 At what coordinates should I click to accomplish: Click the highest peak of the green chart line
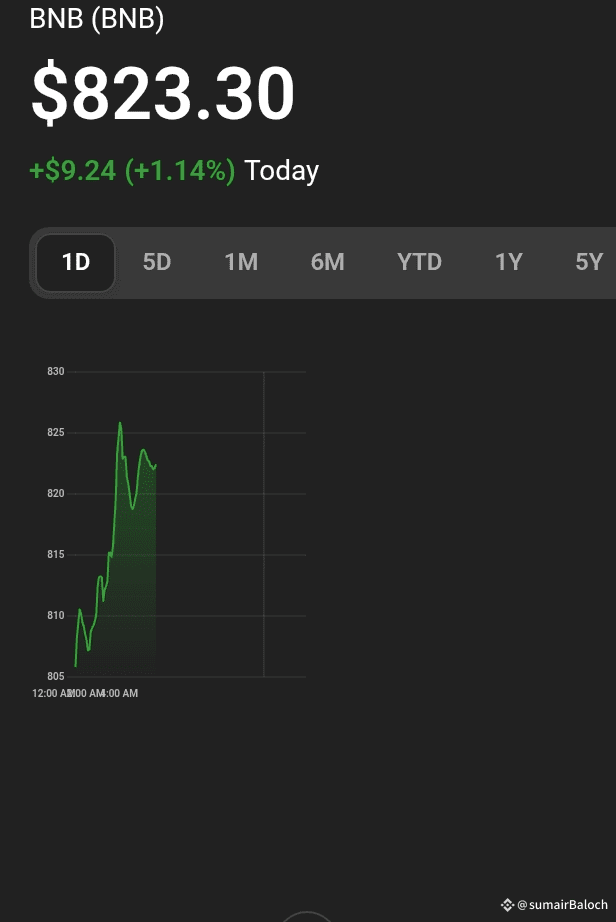120,423
